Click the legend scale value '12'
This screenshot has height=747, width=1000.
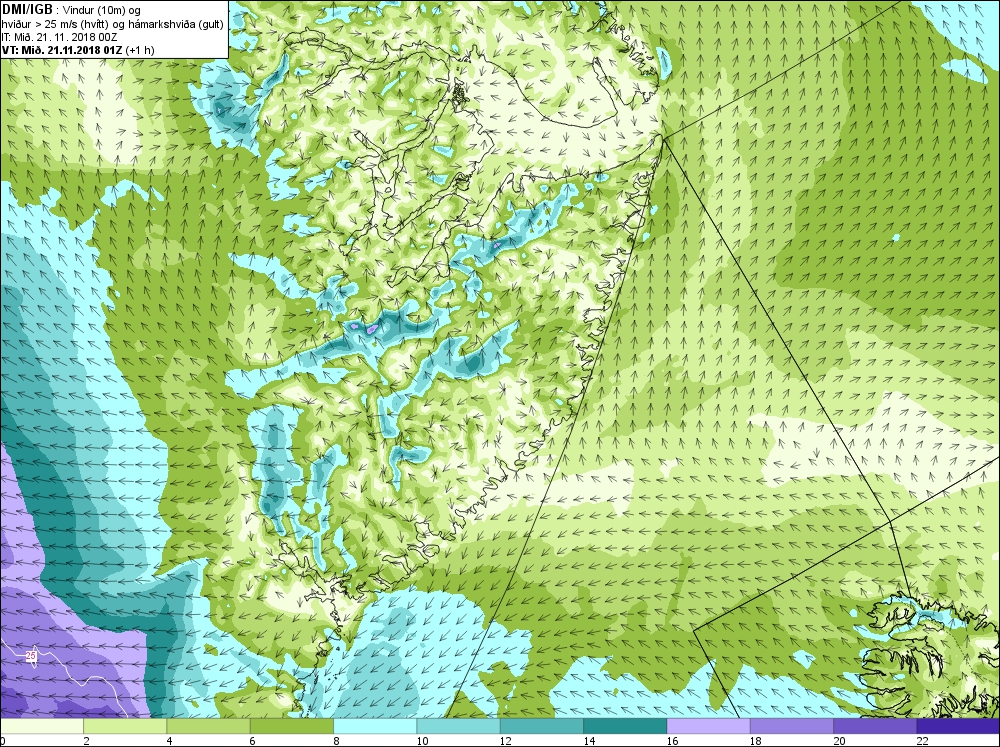(506, 741)
